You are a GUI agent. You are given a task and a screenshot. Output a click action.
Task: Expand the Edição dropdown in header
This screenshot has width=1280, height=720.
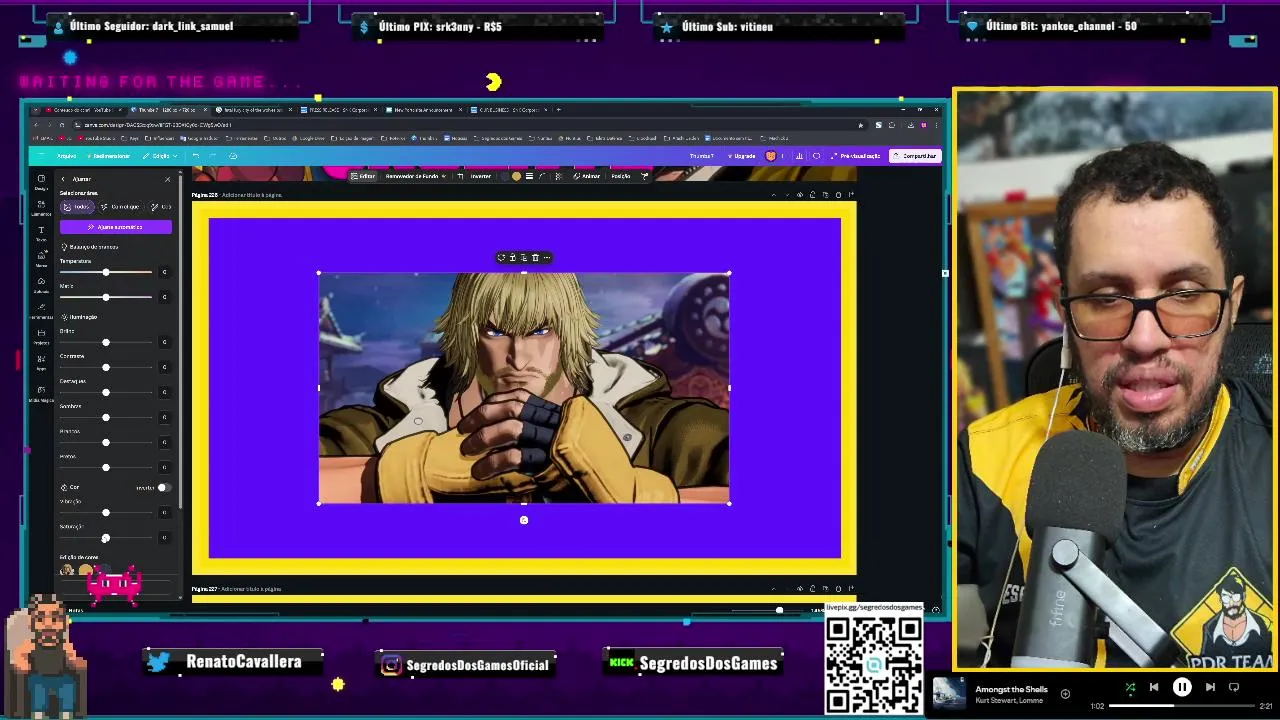pyautogui.click(x=160, y=156)
